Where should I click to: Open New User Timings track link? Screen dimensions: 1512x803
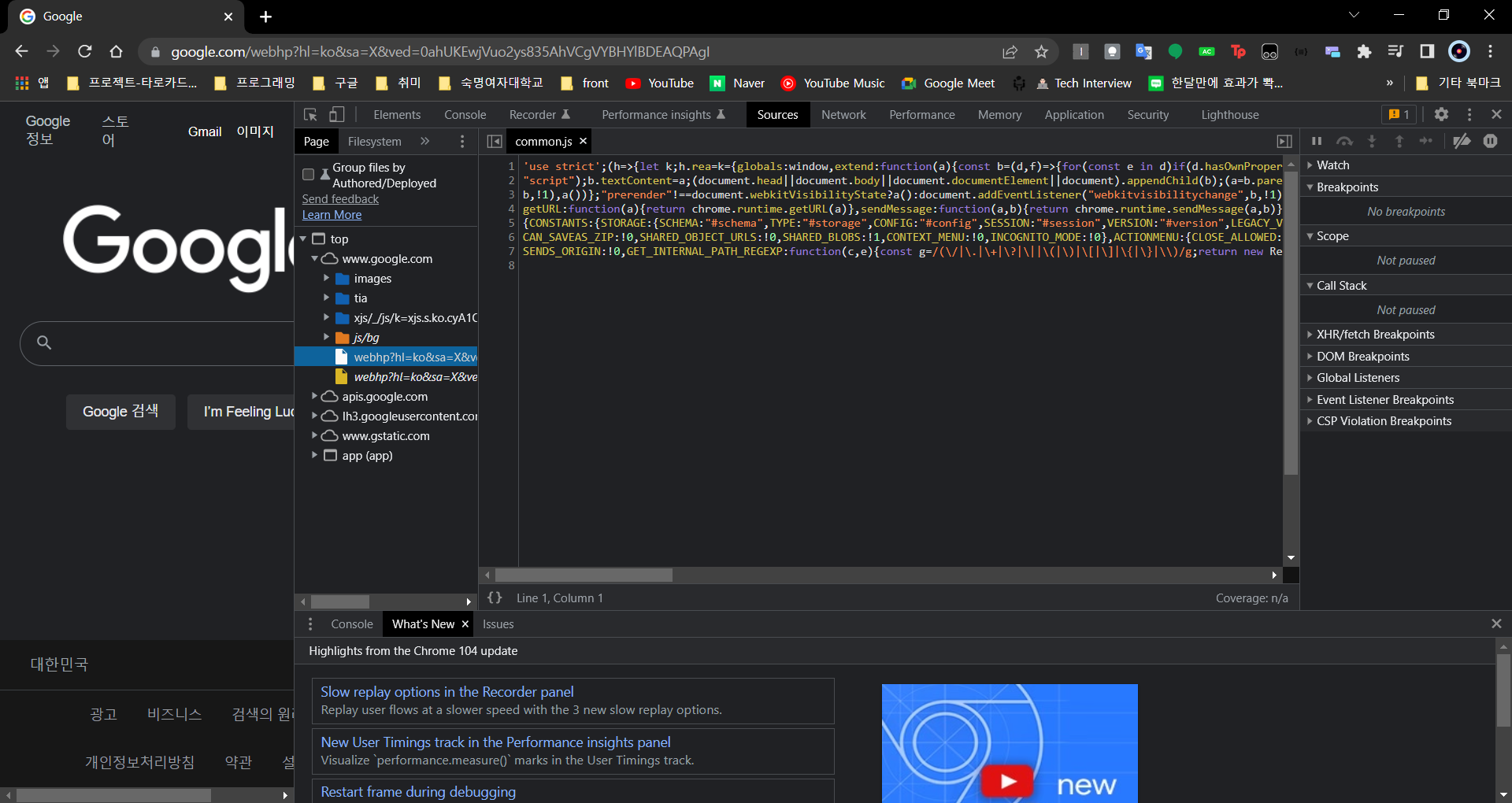coord(495,742)
